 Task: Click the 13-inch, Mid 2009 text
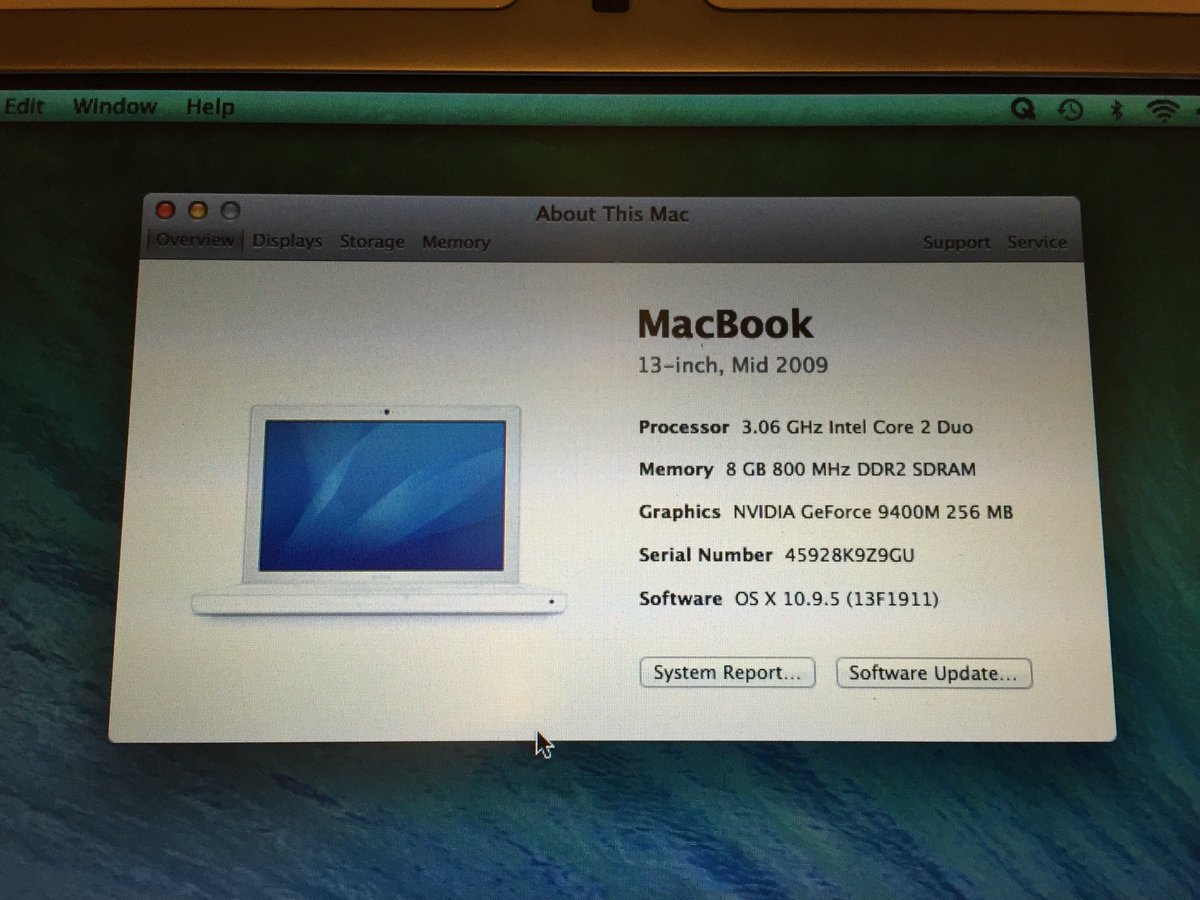(x=733, y=365)
